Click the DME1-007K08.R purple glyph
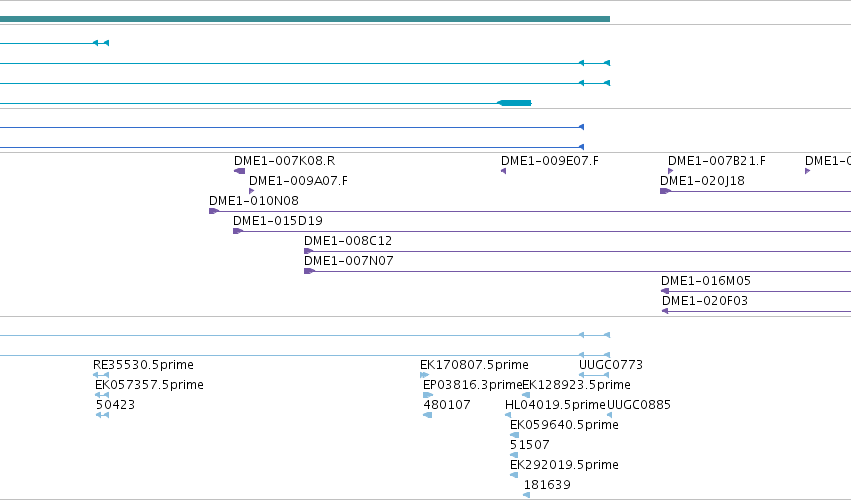This screenshot has width=851, height=500. pos(239,171)
